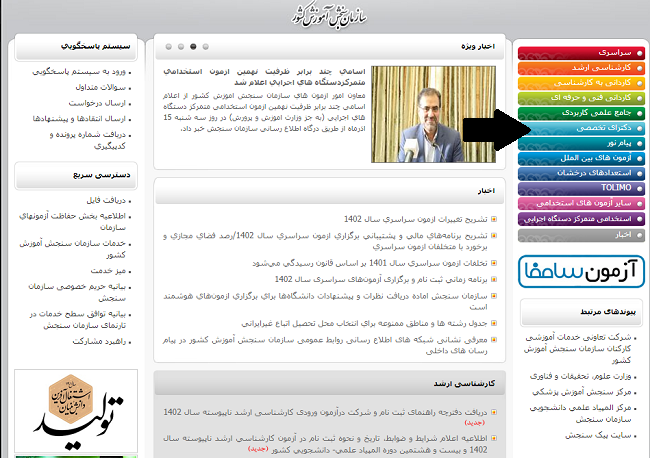Screen dimensions: 650x458
Task: Click the white bullet on TOLIMO item
Action: coord(640,188)
